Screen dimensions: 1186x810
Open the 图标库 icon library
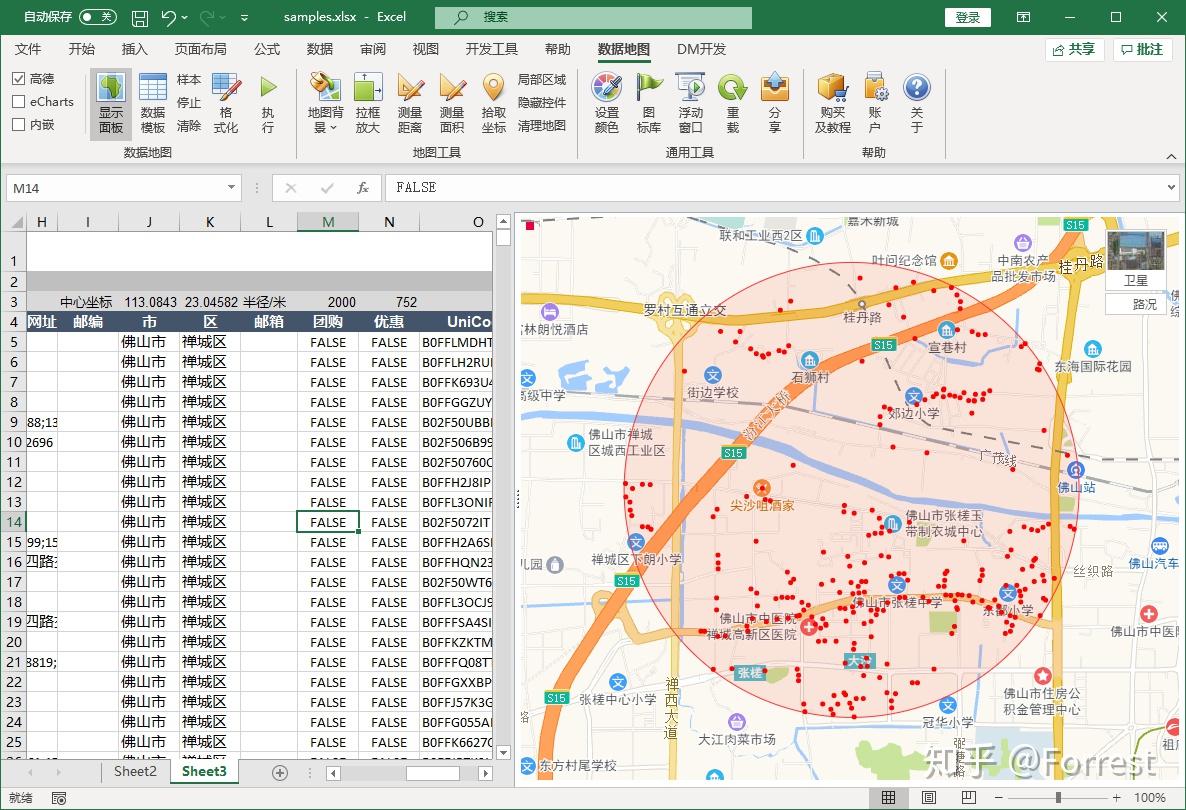649,100
